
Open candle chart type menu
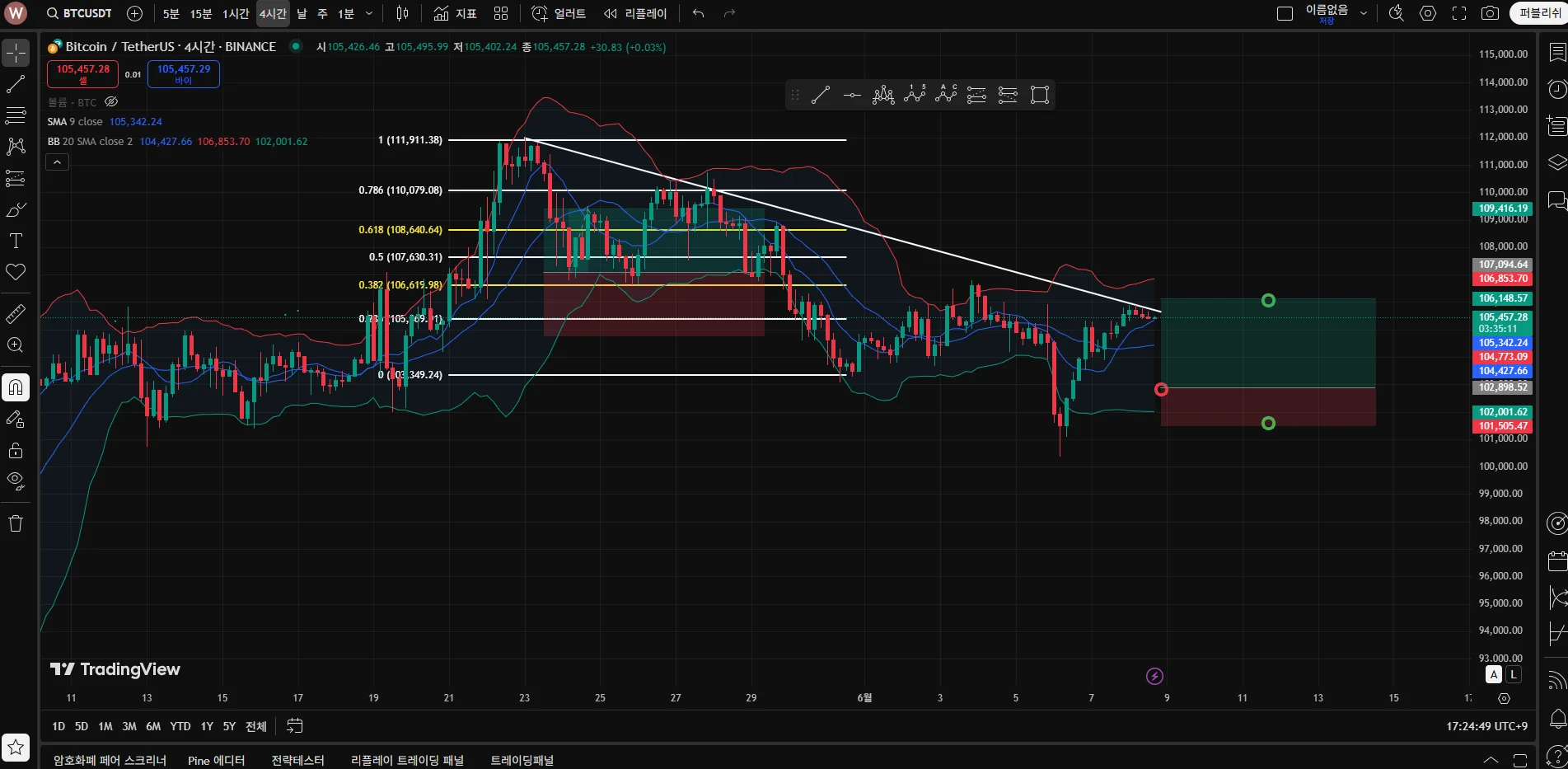[402, 14]
